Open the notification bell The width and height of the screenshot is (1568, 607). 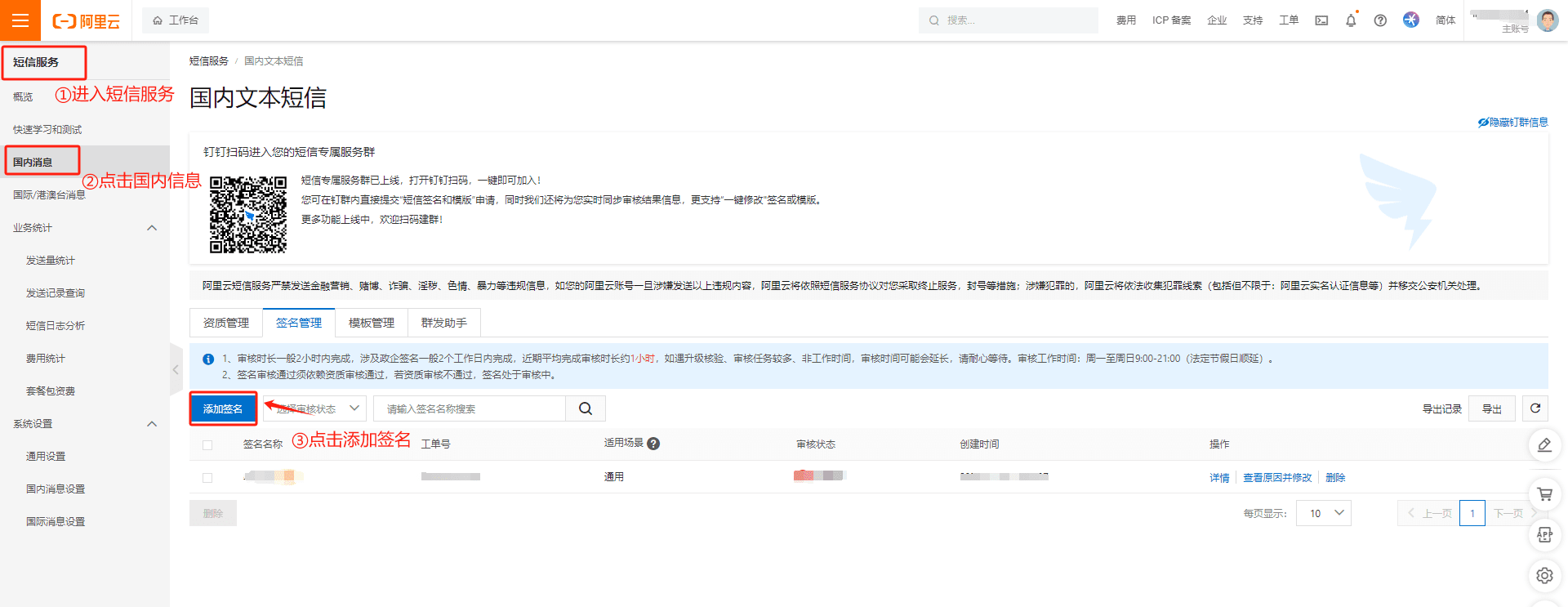[x=1351, y=20]
